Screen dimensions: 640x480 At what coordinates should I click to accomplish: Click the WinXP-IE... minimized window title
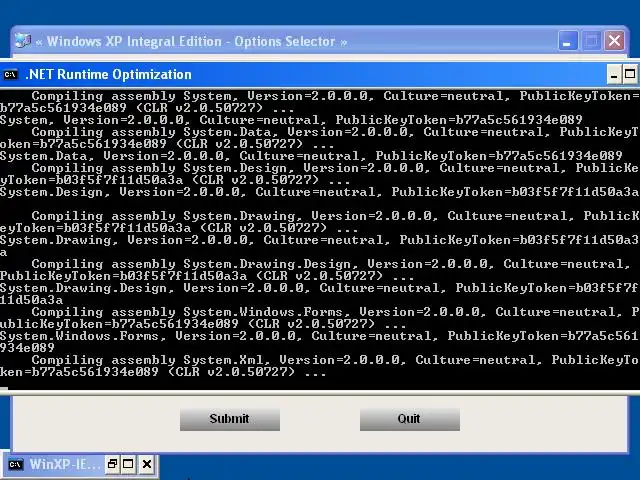point(64,464)
